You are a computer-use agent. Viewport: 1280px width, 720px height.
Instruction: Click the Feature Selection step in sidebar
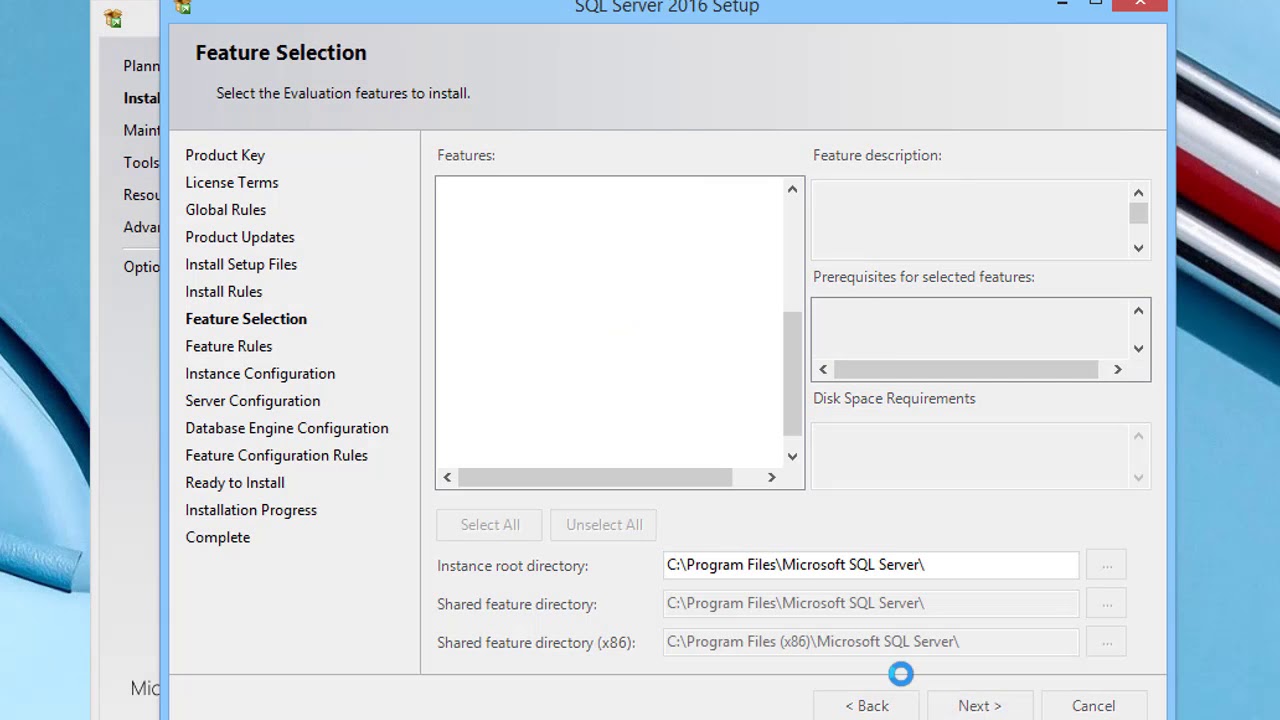[x=246, y=319]
